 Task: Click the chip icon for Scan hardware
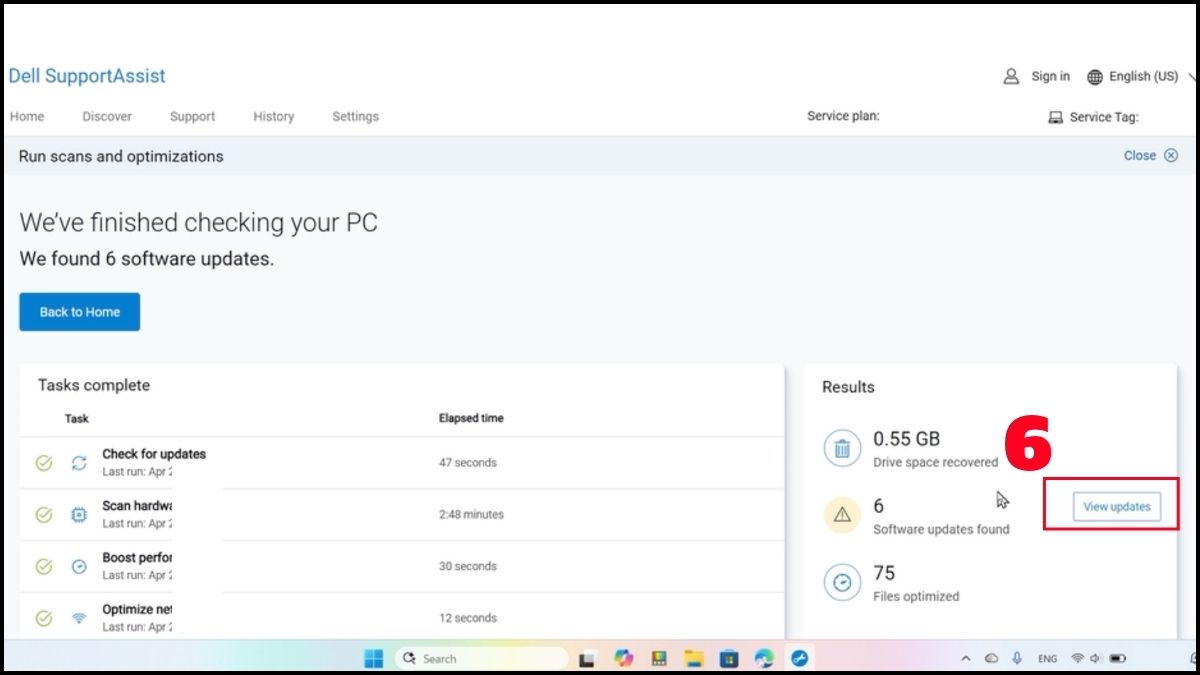[x=79, y=515]
